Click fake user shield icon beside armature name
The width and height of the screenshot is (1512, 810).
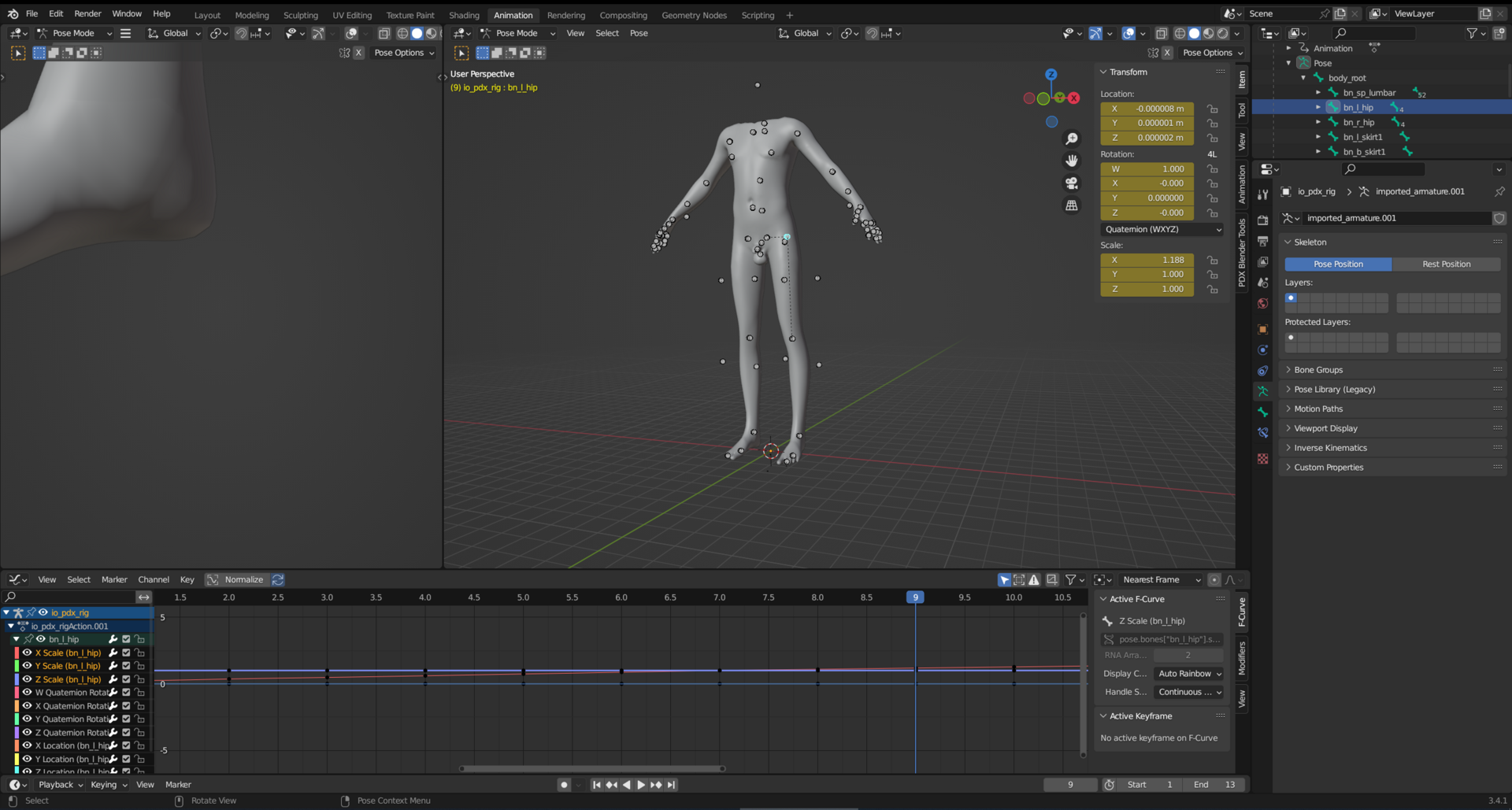pyautogui.click(x=1499, y=218)
